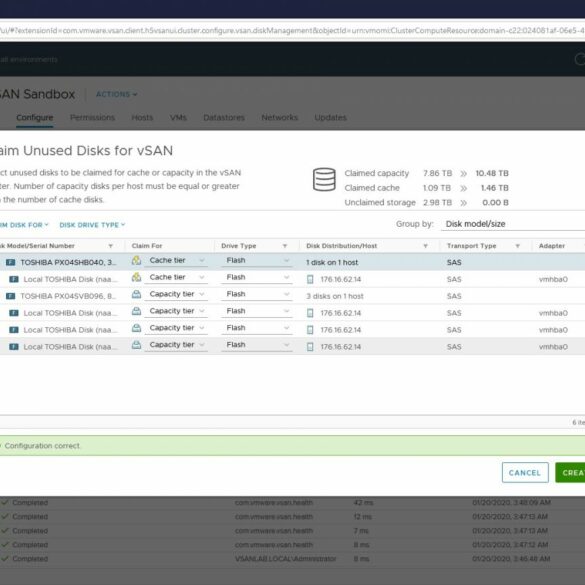Click the '3 disks on 1 host' cell
585x585 pixels.
click(335, 296)
